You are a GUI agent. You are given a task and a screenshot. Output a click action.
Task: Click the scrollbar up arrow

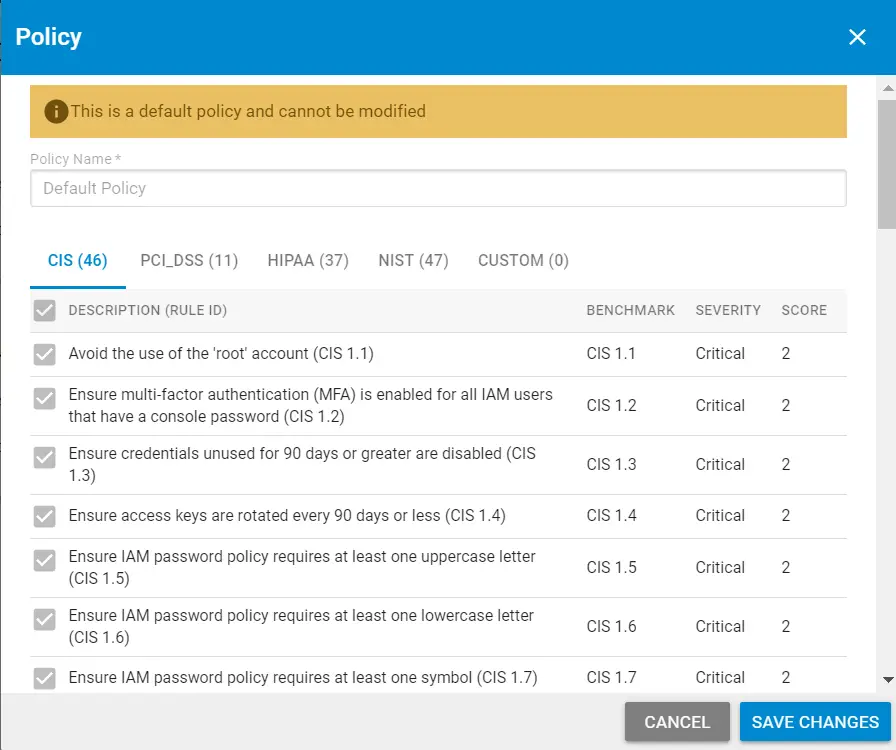[x=887, y=88]
